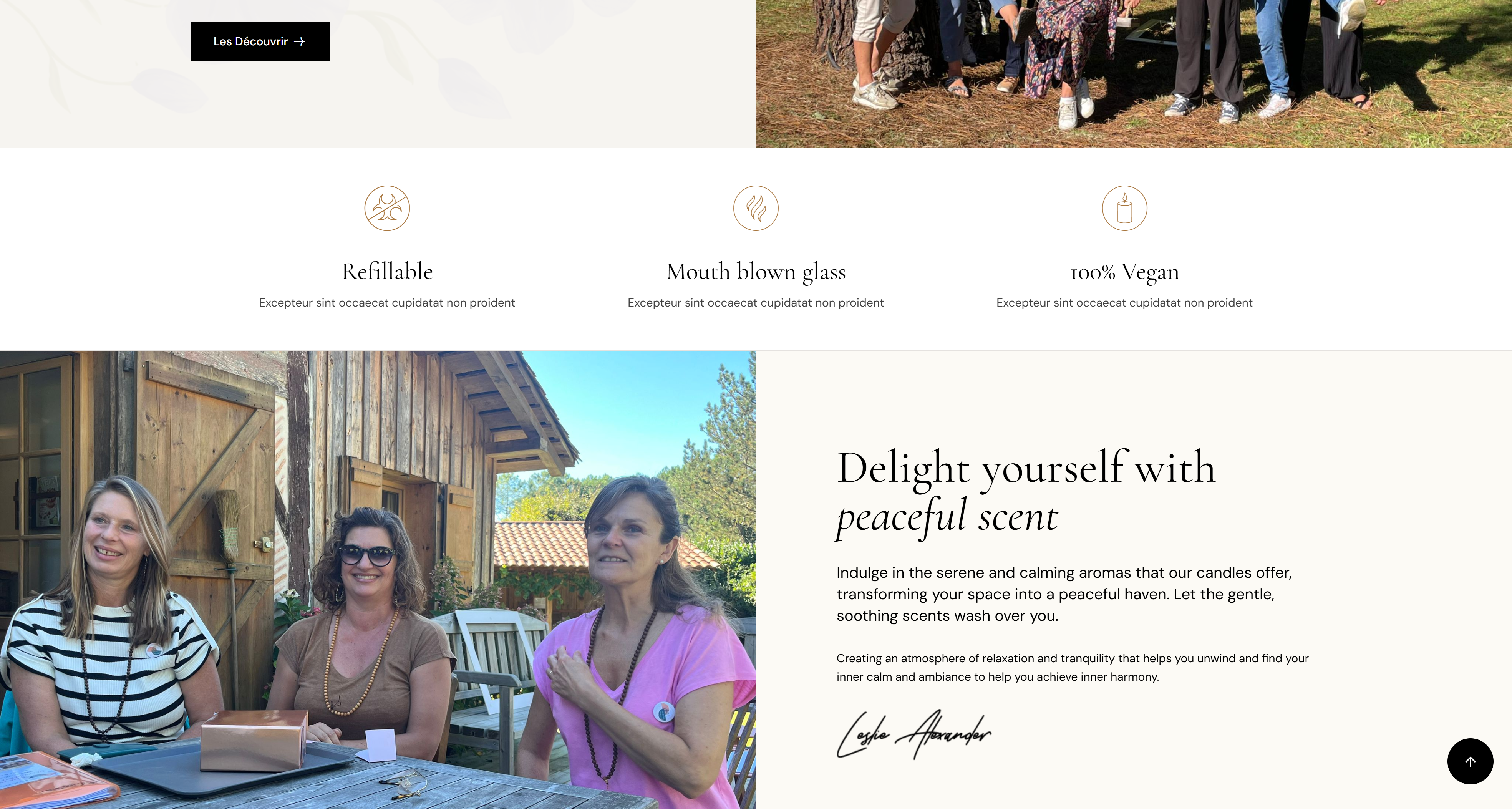Click the Creating an atmosphere paragraph
This screenshot has width=1512, height=809.
tap(1073, 668)
